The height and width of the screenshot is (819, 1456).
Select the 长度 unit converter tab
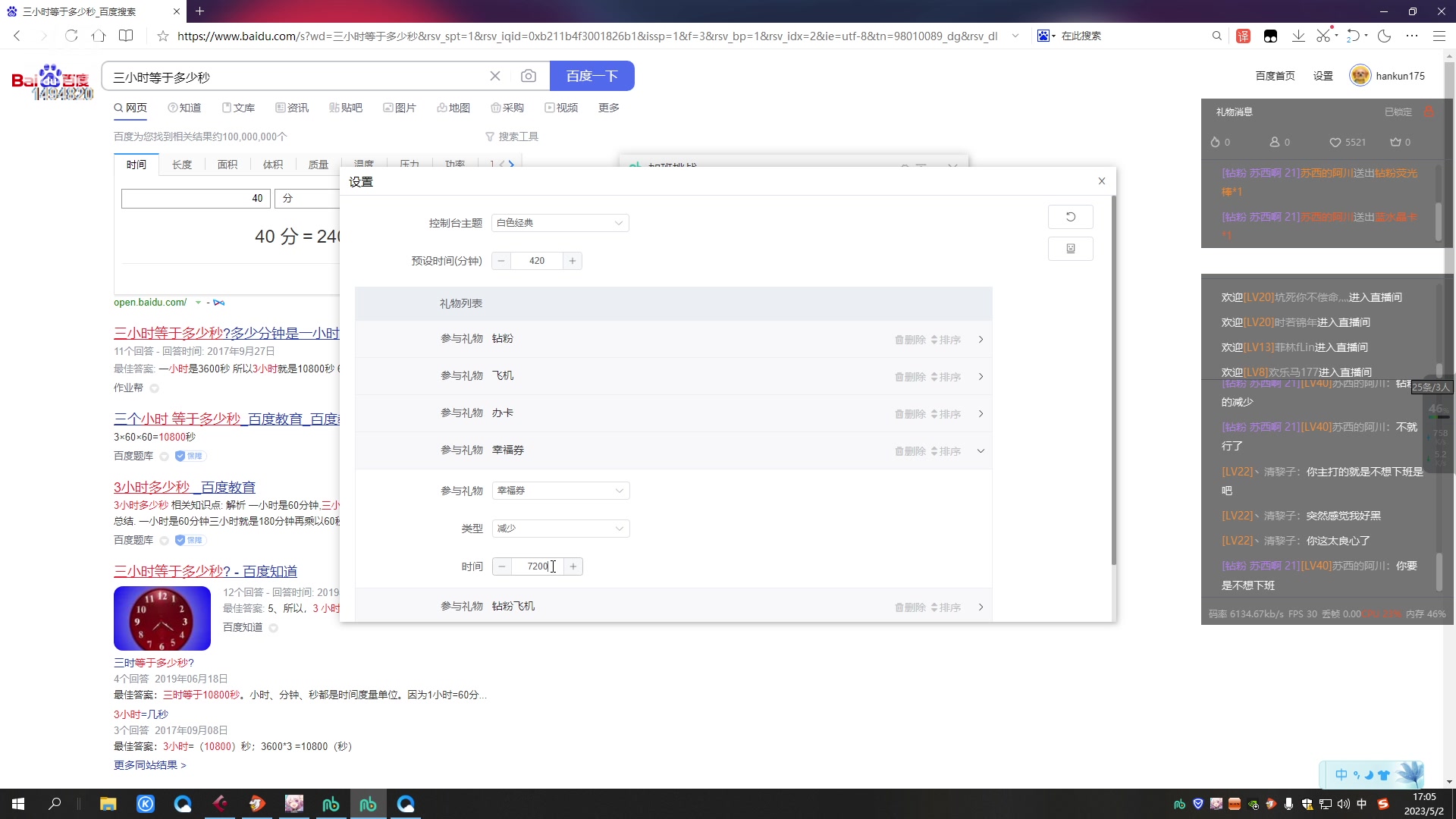coord(182,165)
